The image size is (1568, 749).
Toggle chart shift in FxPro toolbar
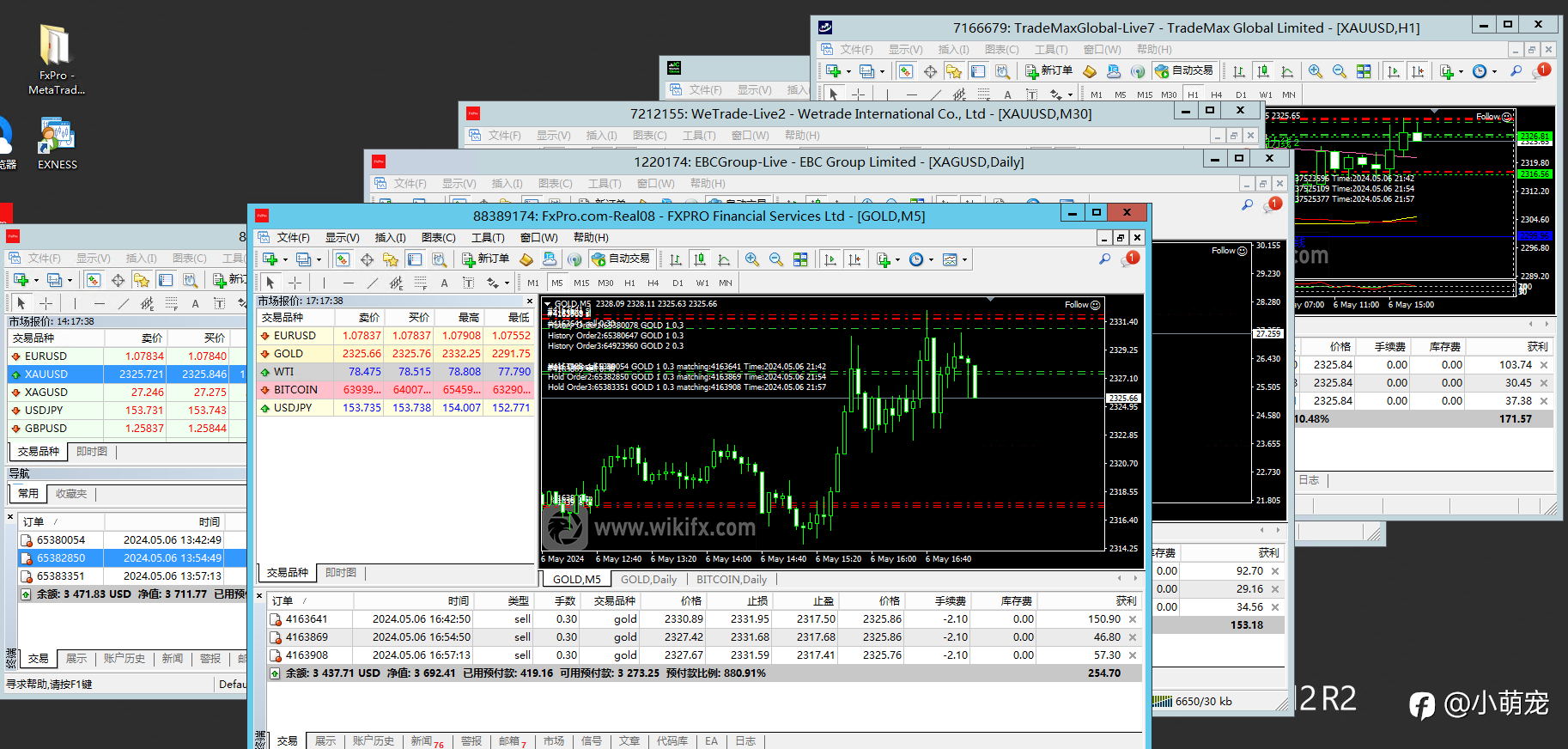coord(854,259)
